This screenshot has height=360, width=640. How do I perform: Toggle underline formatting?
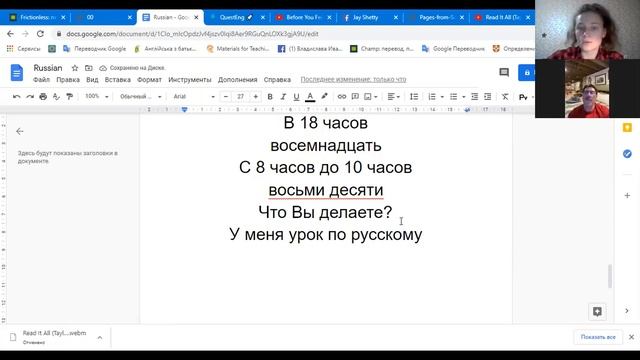[x=296, y=97]
